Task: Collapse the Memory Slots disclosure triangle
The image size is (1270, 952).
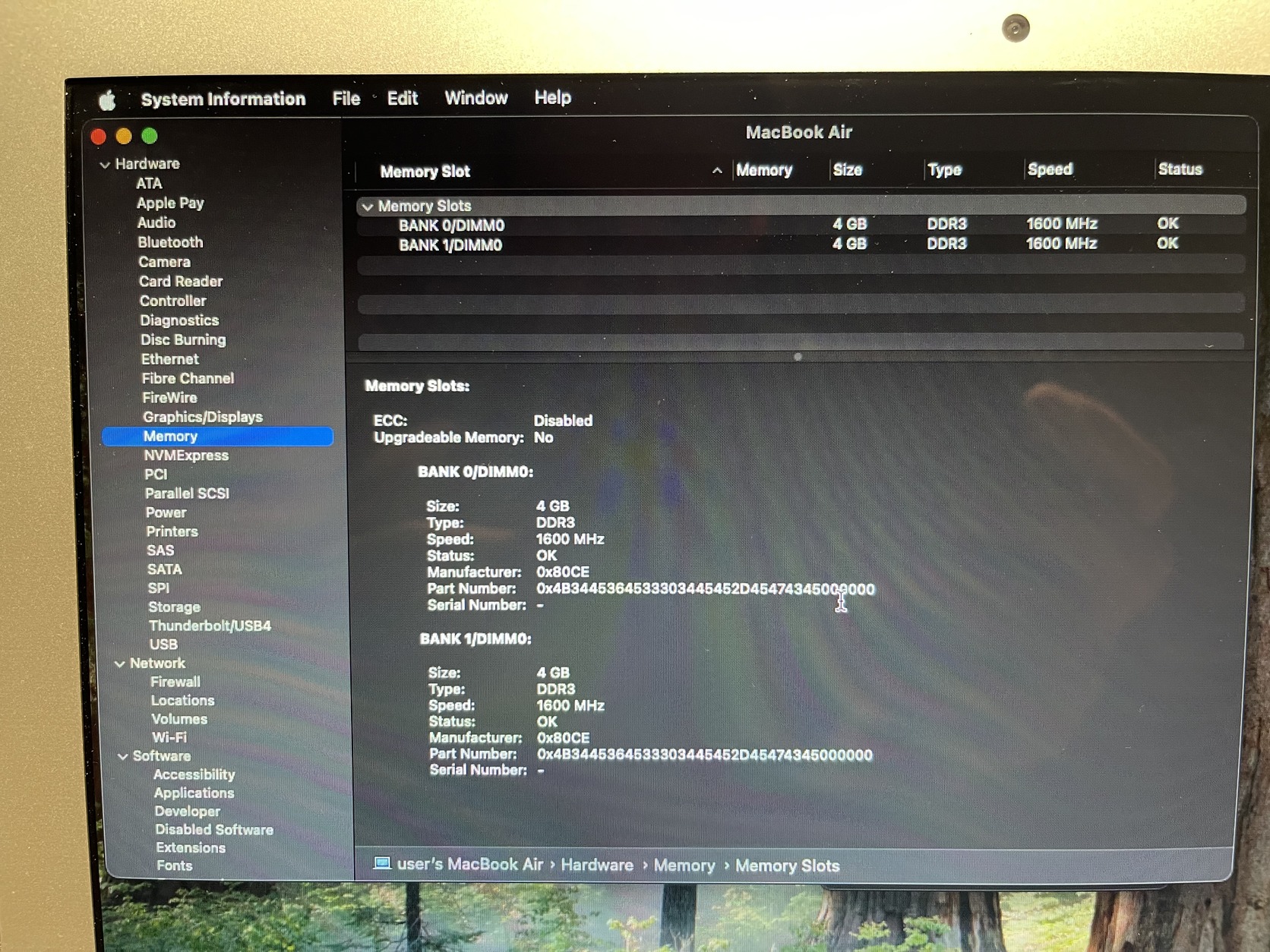Action: (x=368, y=206)
